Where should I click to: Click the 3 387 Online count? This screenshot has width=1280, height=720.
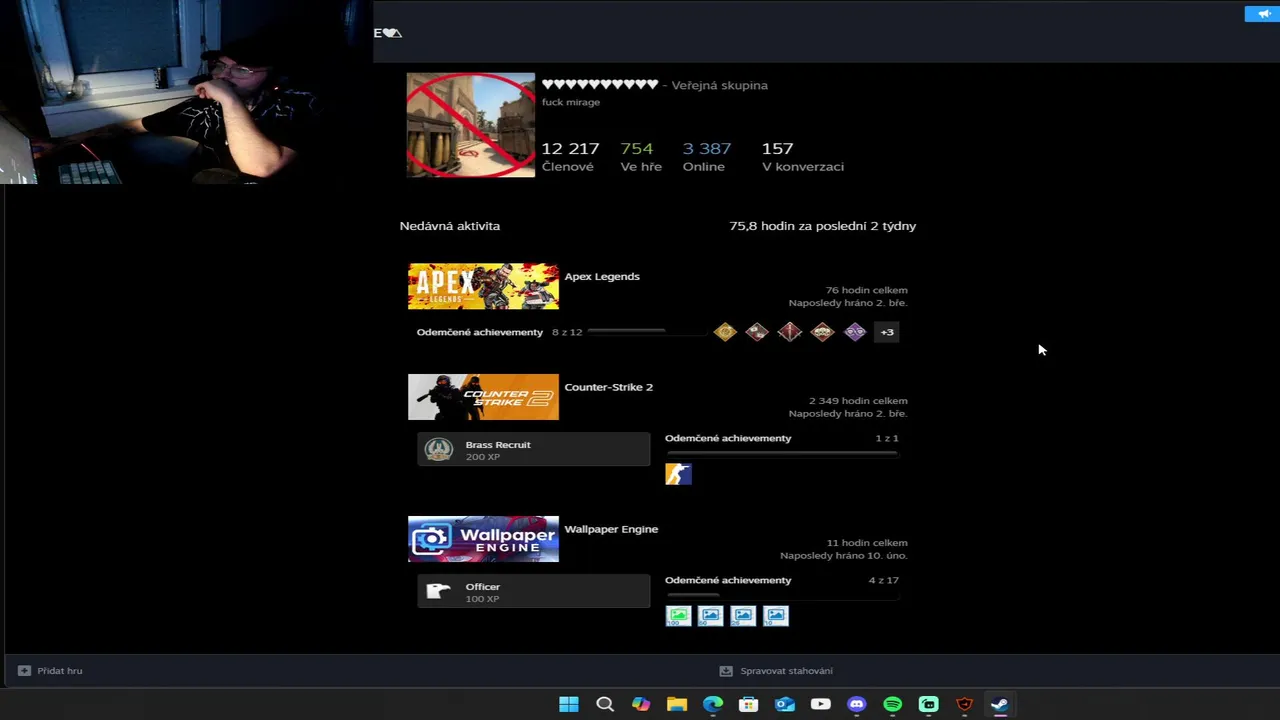tap(707, 156)
